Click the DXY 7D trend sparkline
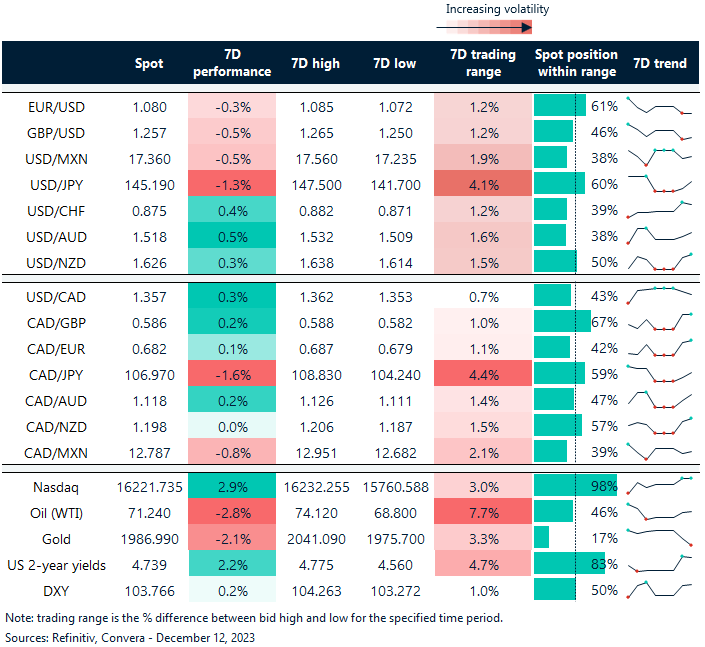This screenshot has width=705, height=647. coord(659,589)
